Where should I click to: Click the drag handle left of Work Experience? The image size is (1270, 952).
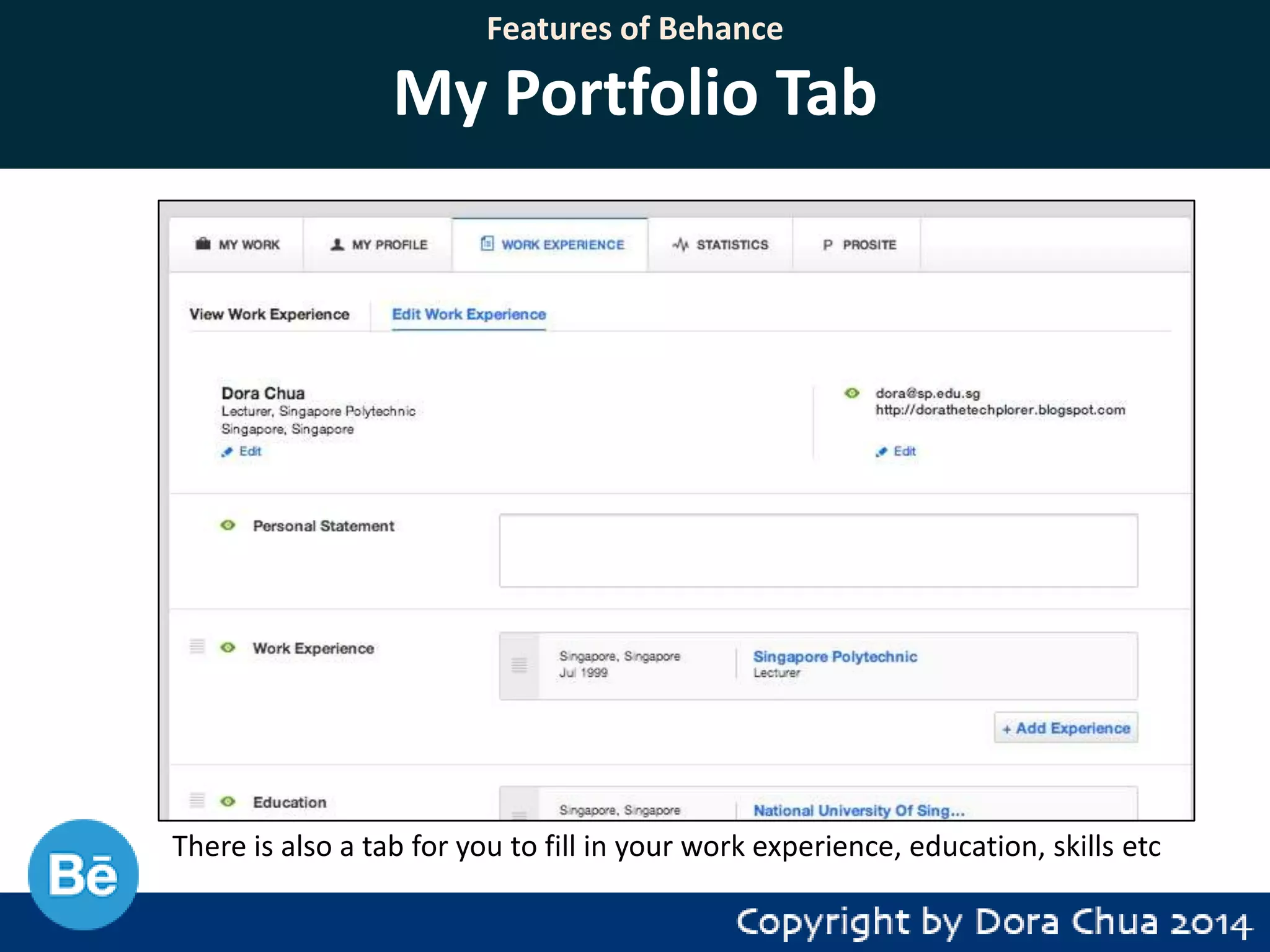197,646
